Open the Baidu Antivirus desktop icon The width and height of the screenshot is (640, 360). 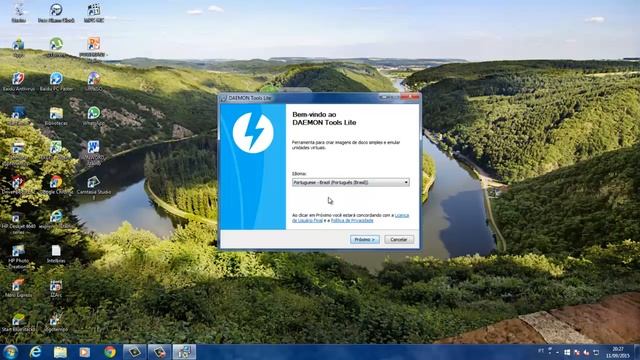[x=18, y=82]
